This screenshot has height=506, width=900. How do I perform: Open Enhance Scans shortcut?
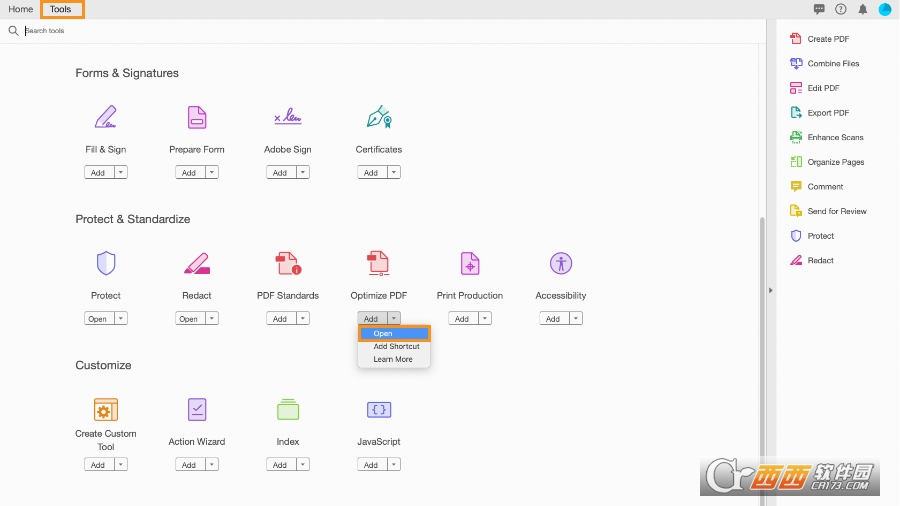pos(827,138)
